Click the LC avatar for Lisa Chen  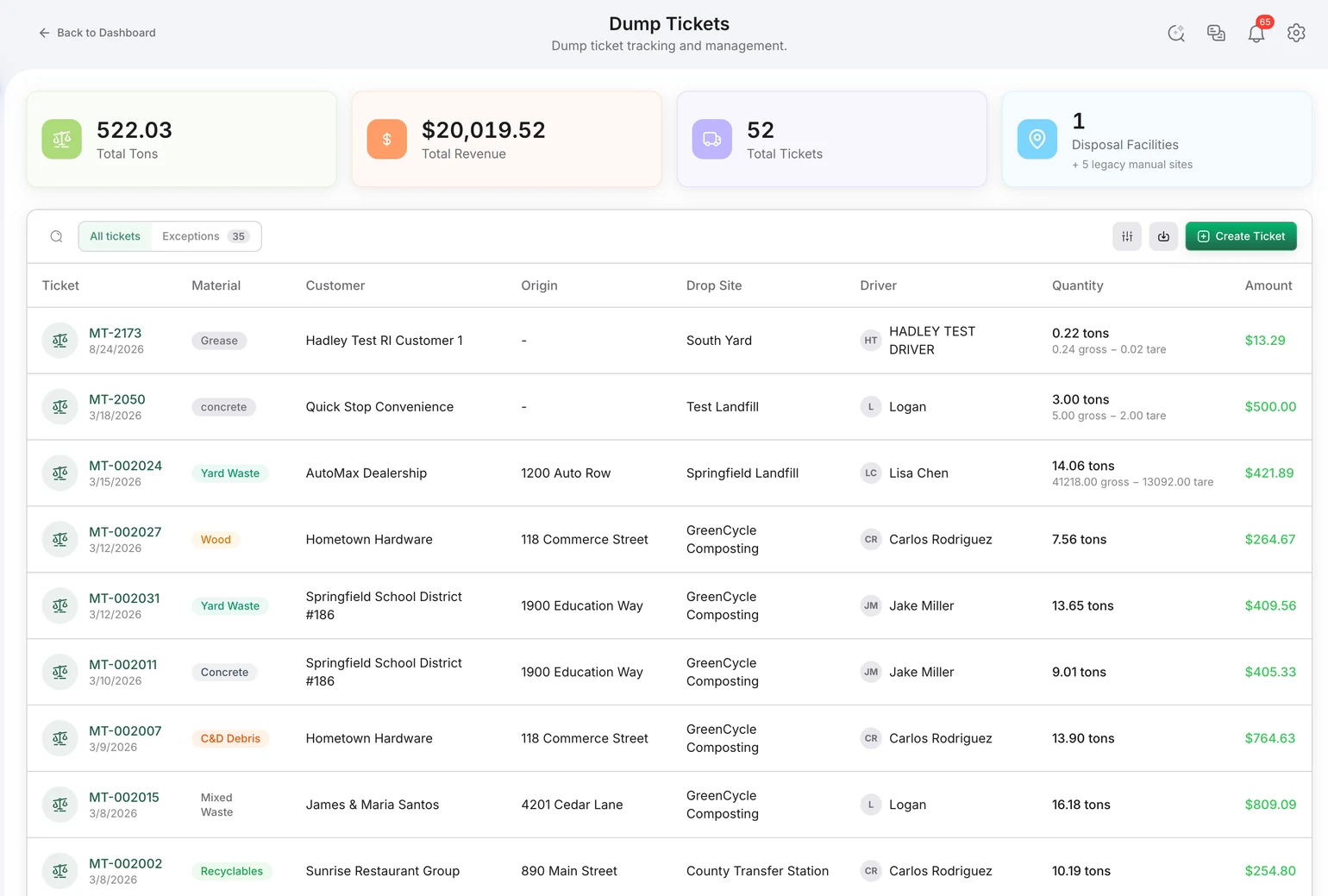[x=871, y=473]
